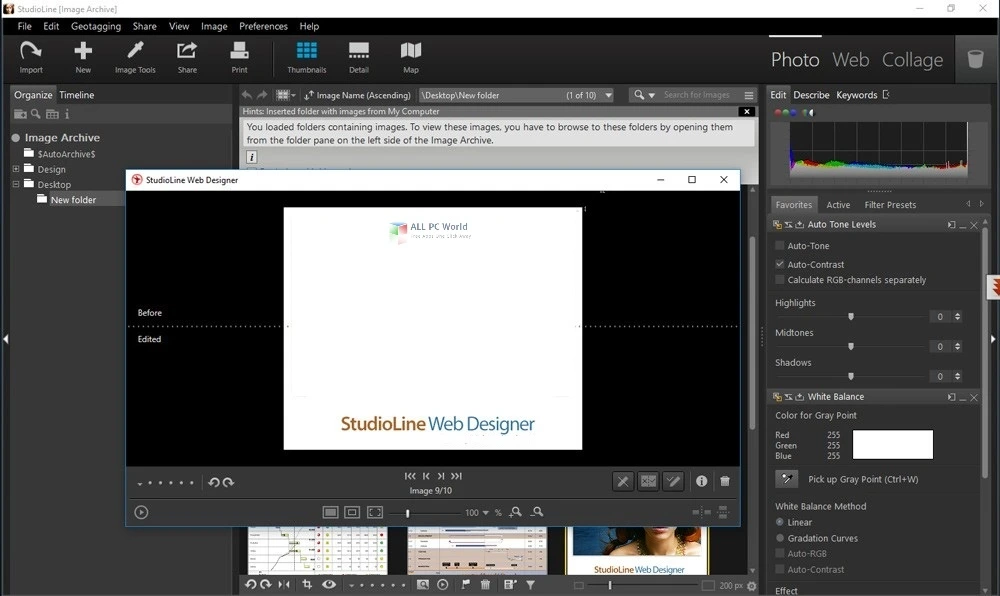Click the trash bin icon beside Collage
Screen dimensions: 1000x596
point(975,59)
